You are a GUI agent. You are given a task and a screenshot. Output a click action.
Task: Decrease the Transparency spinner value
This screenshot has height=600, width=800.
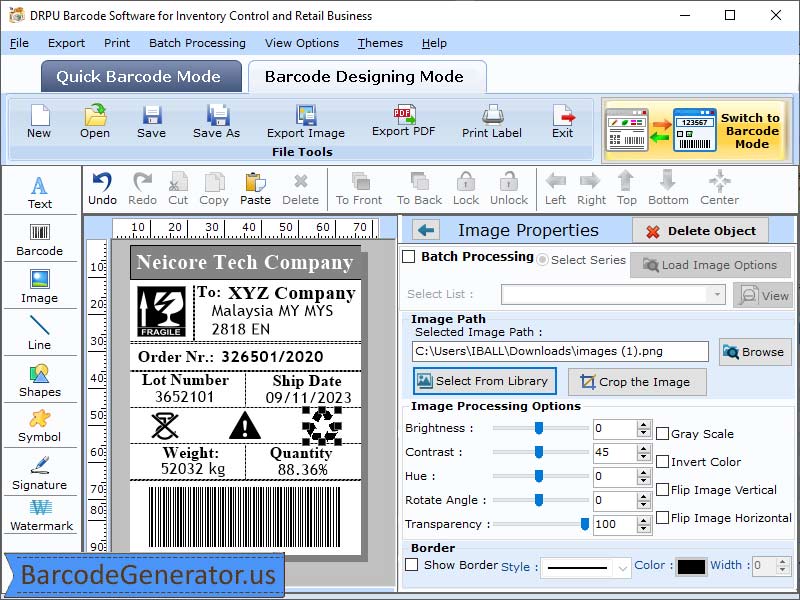[643, 528]
